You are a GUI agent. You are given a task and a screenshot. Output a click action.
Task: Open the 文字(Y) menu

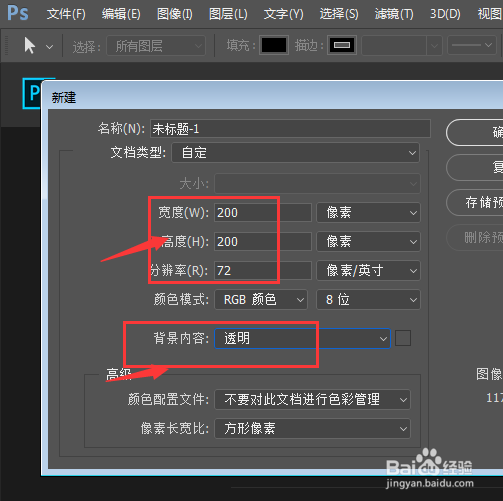pyautogui.click(x=283, y=14)
